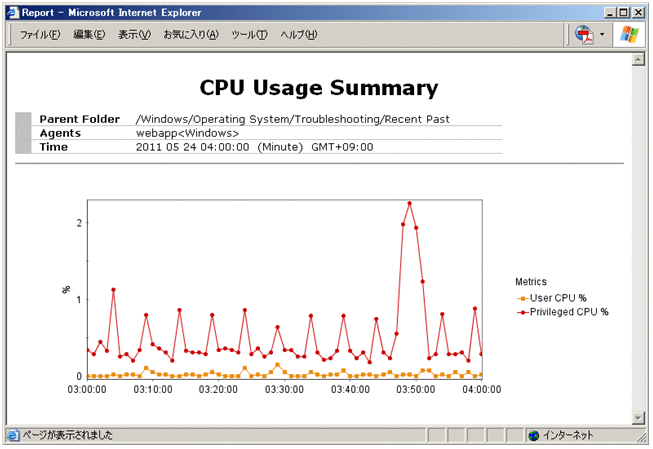Screen dimensions: 653x449
Task: Click the y-axis % unit label
Action: [x=66, y=290]
